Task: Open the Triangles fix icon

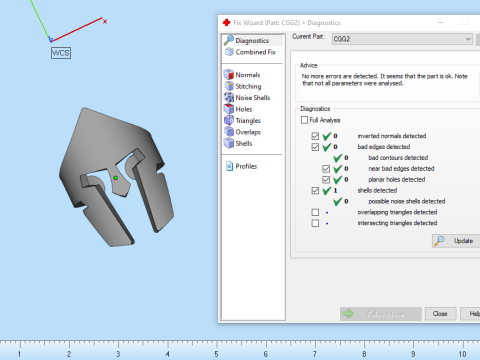Action: [x=229, y=120]
